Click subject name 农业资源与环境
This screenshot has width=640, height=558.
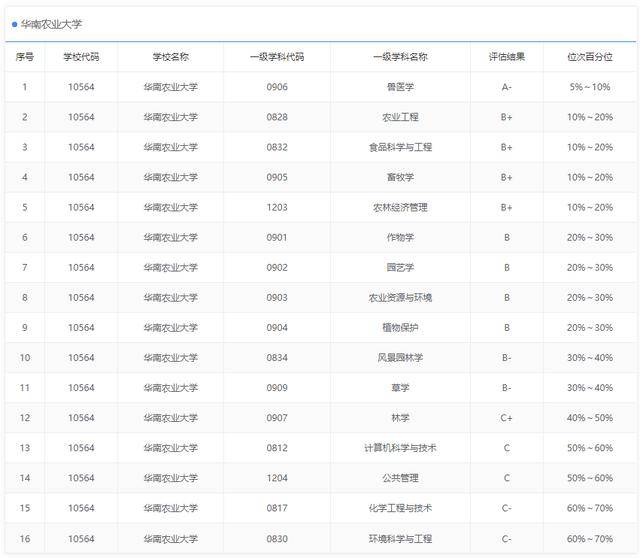coord(400,298)
